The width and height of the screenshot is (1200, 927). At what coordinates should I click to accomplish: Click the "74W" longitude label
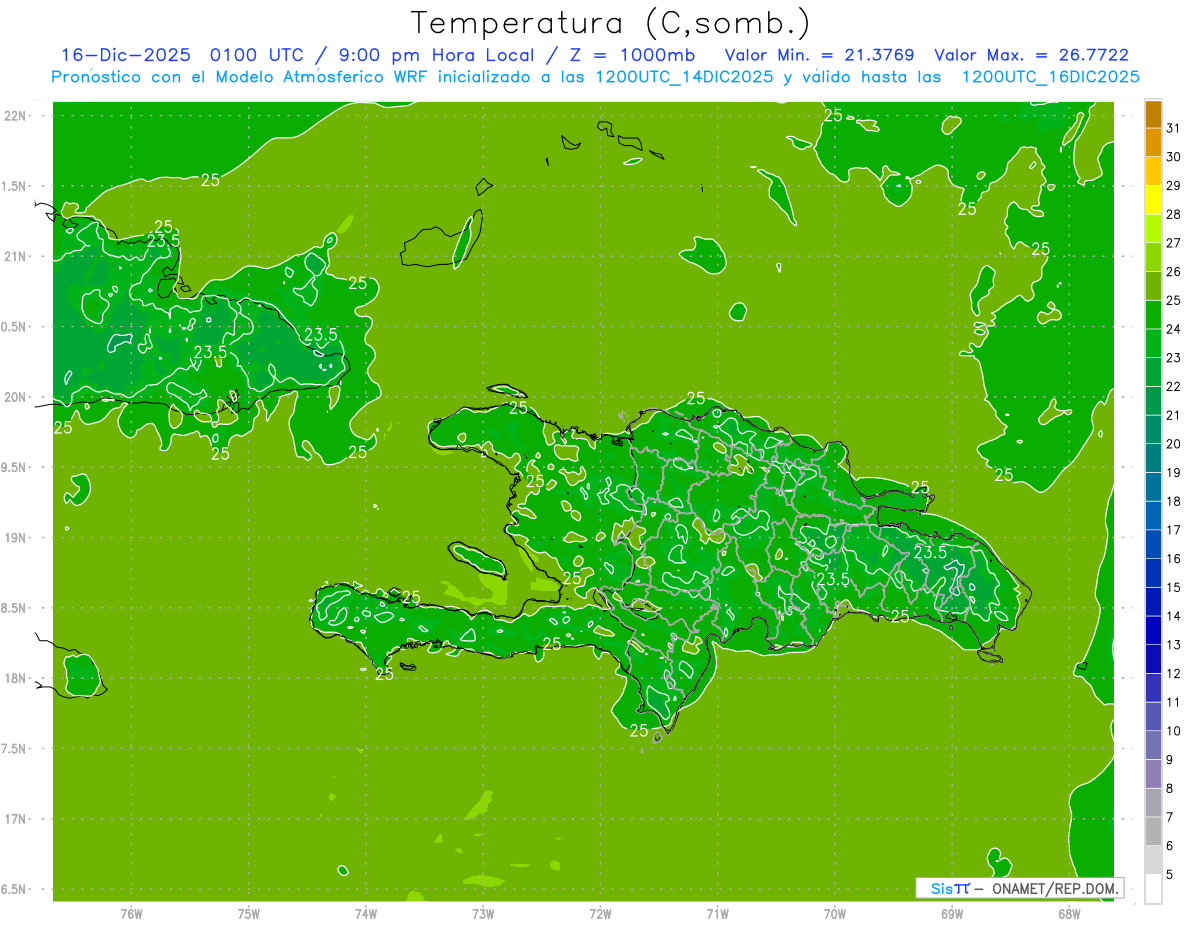[366, 913]
